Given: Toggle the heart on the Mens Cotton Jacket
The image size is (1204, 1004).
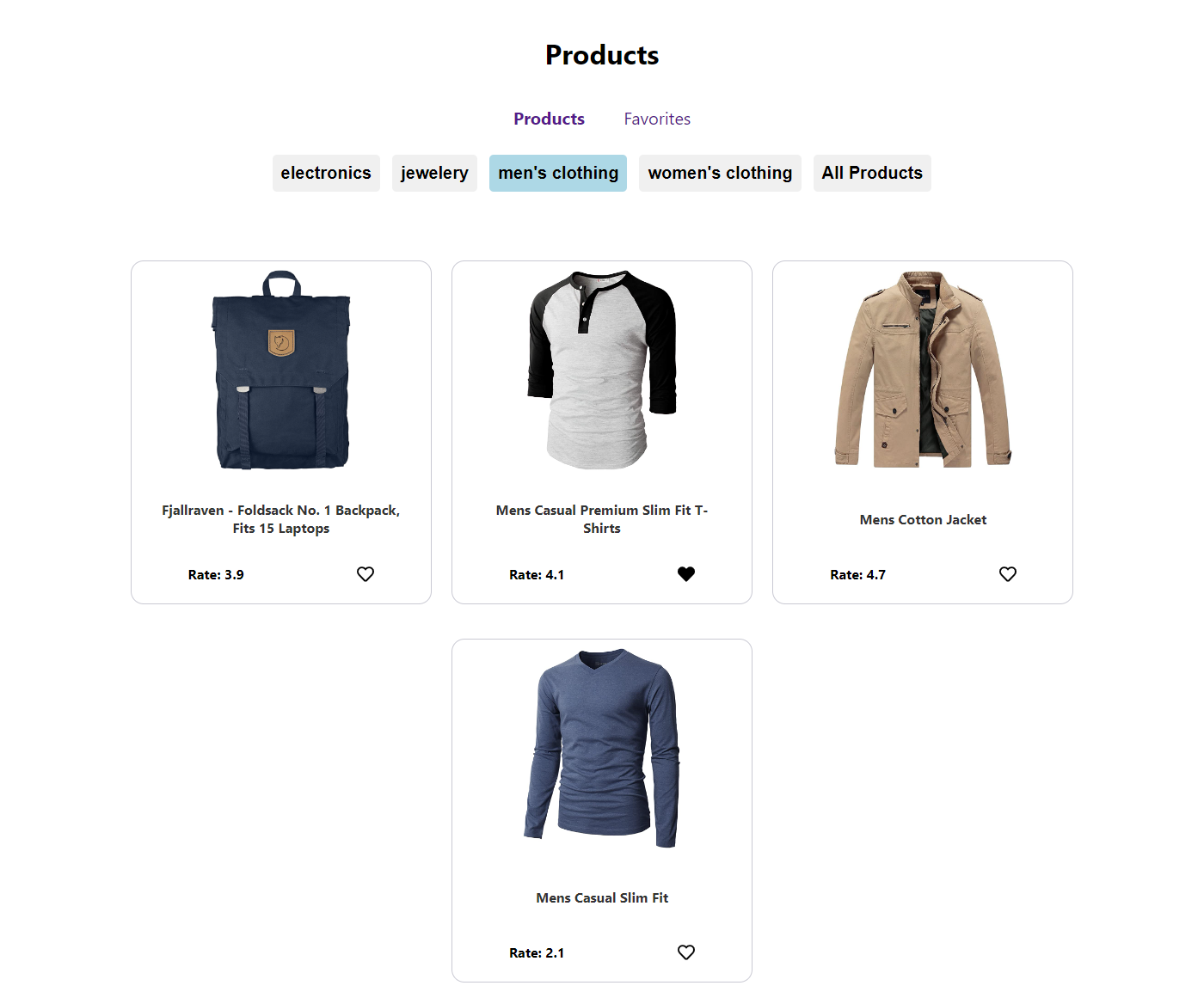Looking at the screenshot, I should (x=1007, y=574).
